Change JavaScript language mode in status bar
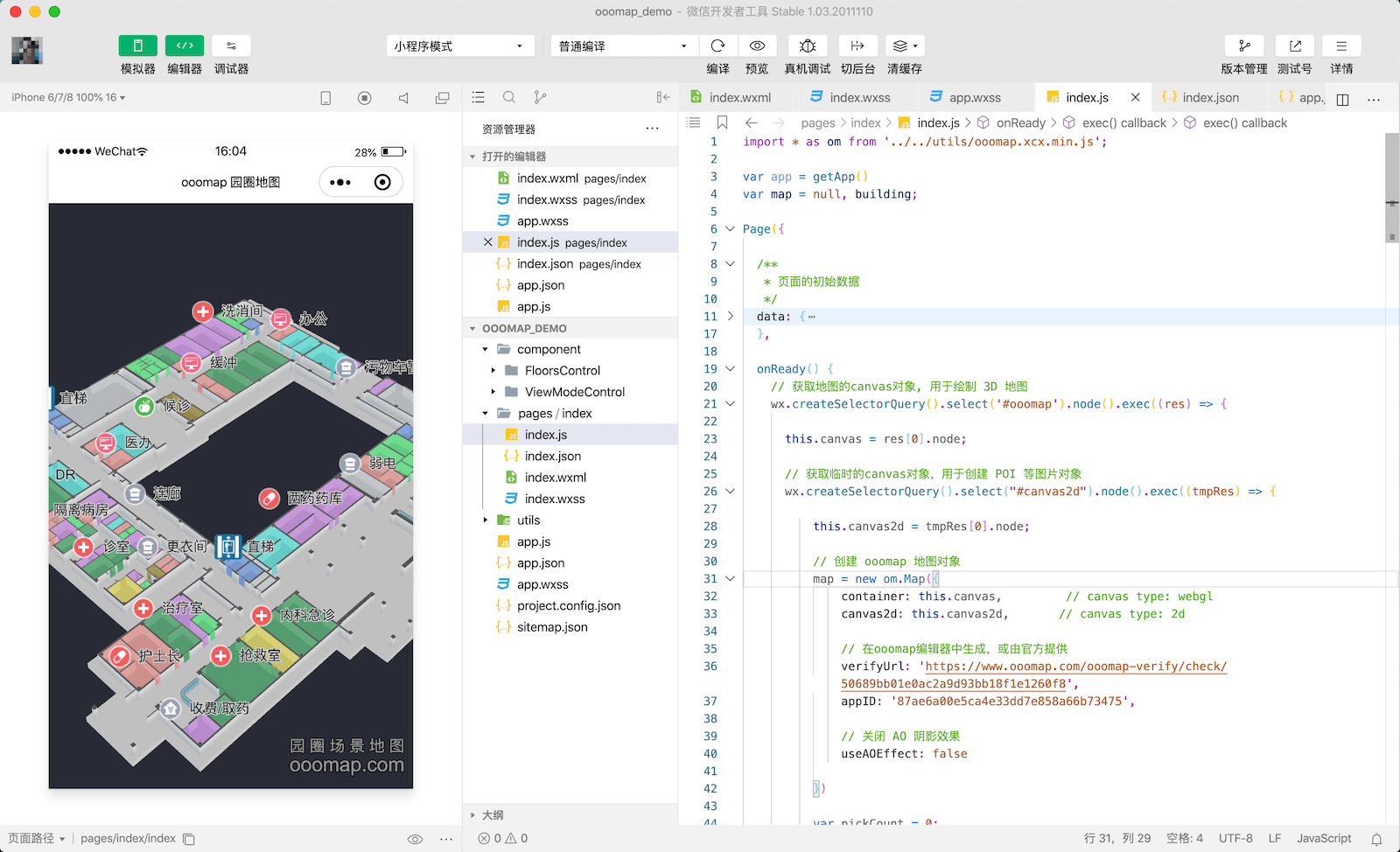The width and height of the screenshot is (1400, 852). [x=1324, y=839]
